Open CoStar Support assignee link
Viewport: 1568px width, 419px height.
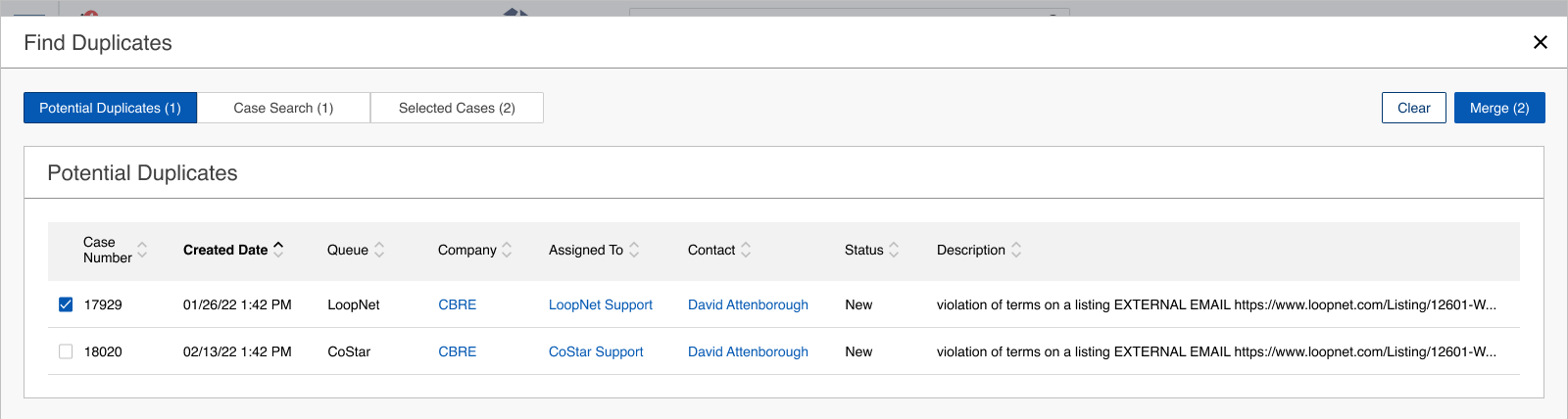click(x=596, y=351)
